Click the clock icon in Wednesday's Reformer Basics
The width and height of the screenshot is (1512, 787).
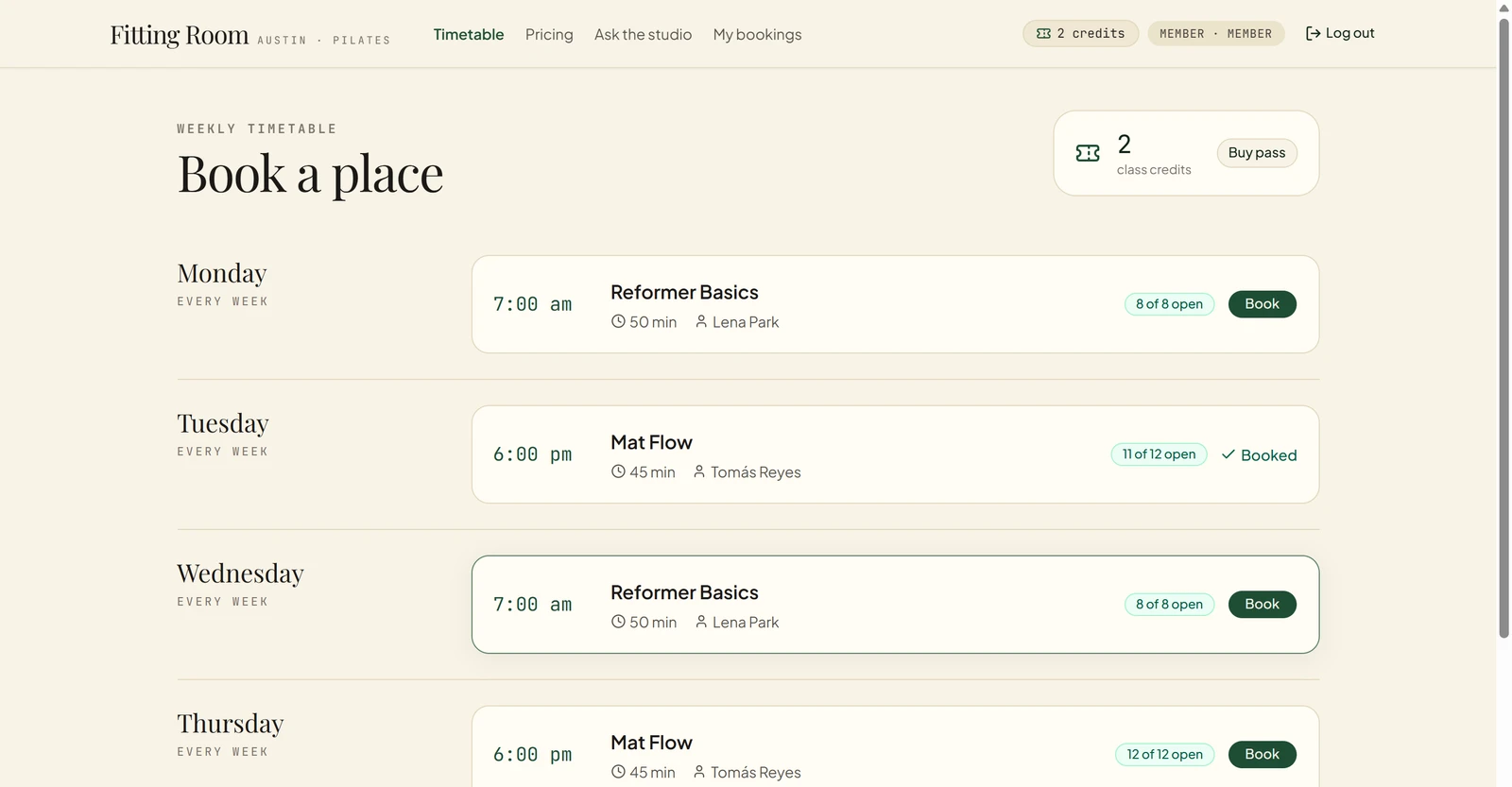[x=618, y=622]
